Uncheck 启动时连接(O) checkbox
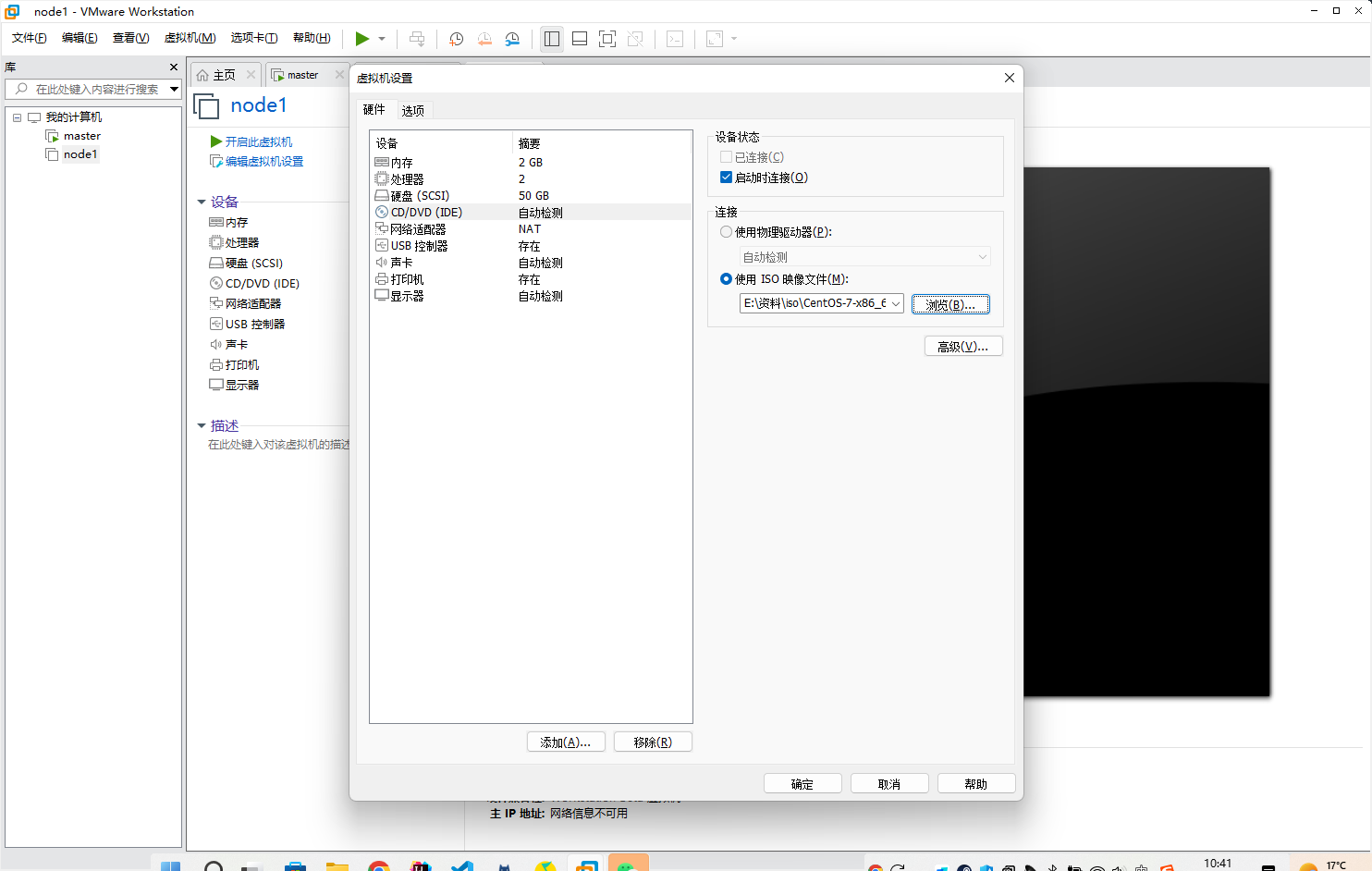1372x871 pixels. (x=726, y=178)
